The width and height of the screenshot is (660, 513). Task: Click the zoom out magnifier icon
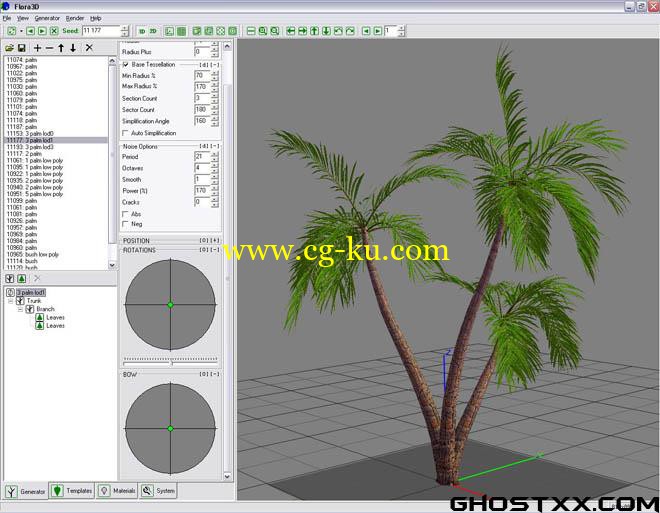pos(274,31)
